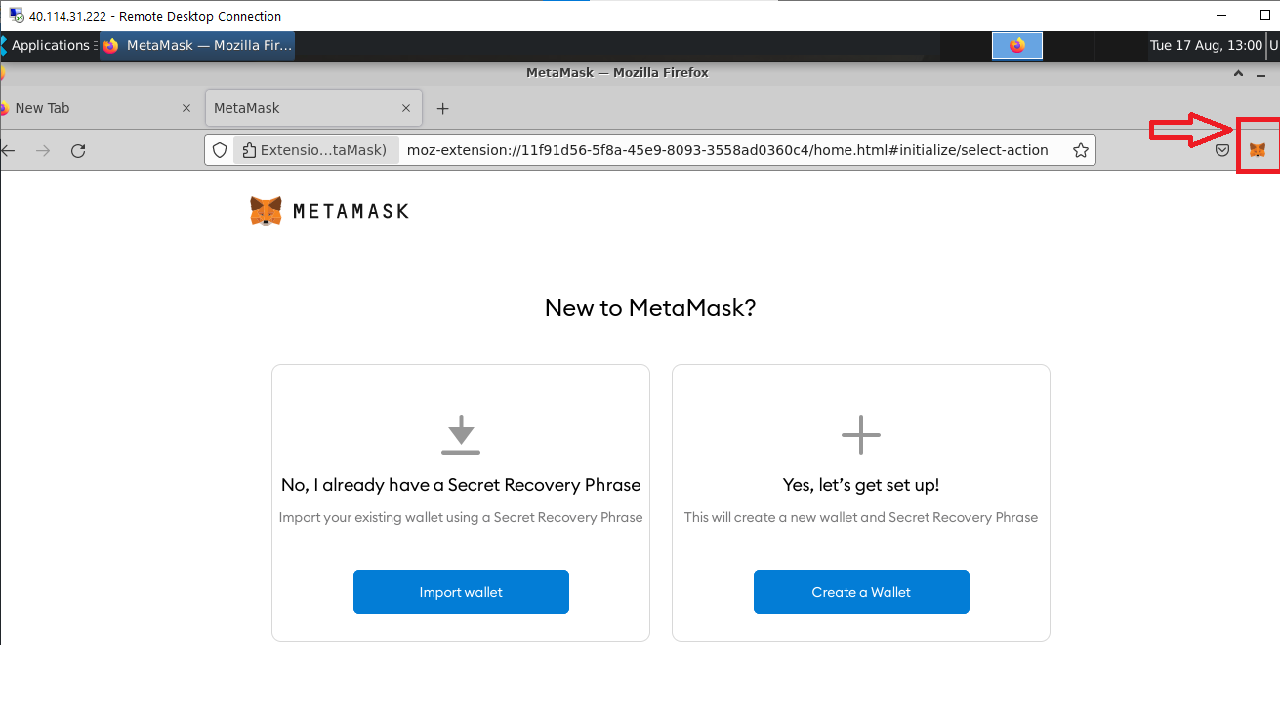Close the New Tab tab

(x=187, y=108)
